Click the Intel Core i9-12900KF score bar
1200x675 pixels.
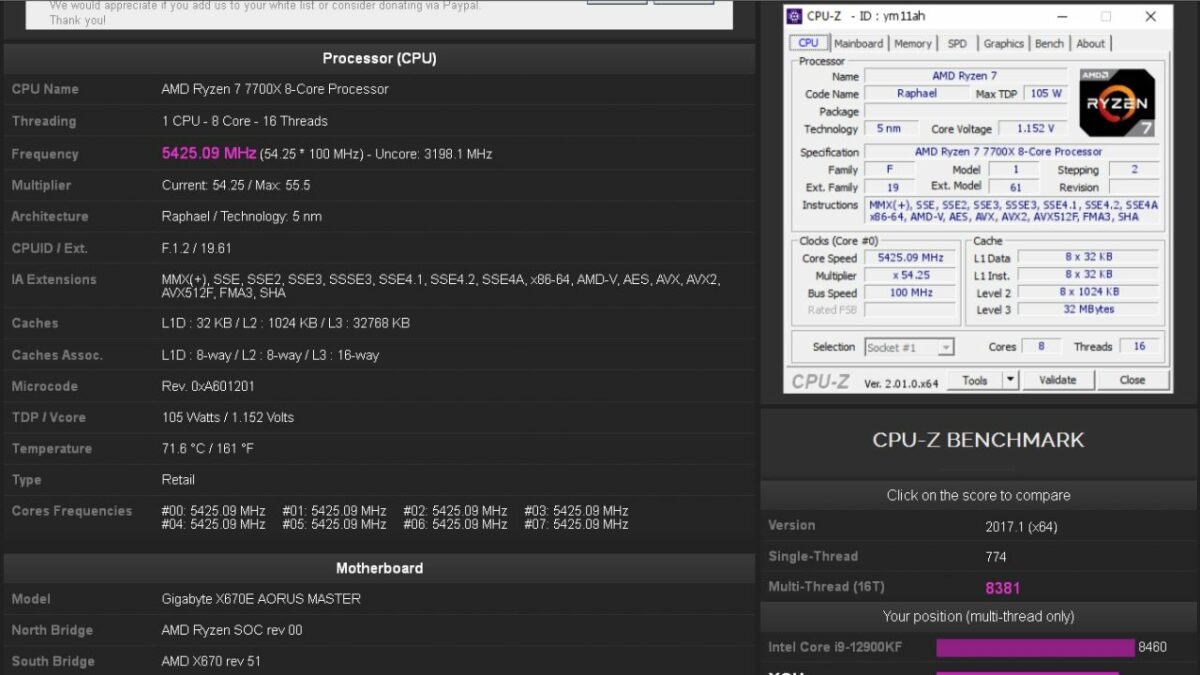point(1035,647)
